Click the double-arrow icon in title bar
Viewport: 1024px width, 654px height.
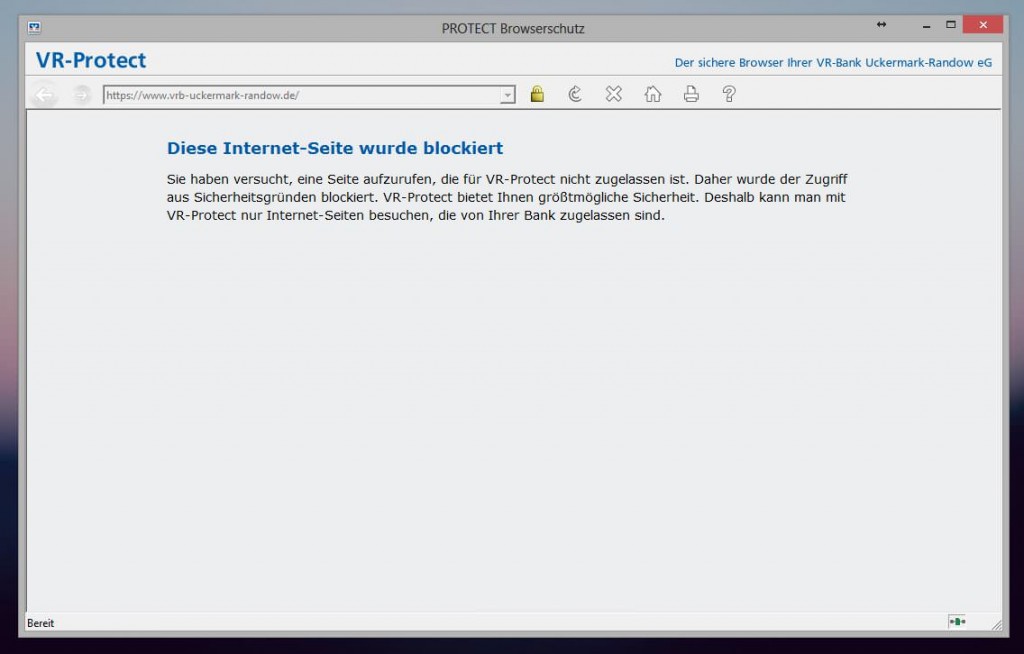[x=881, y=25]
